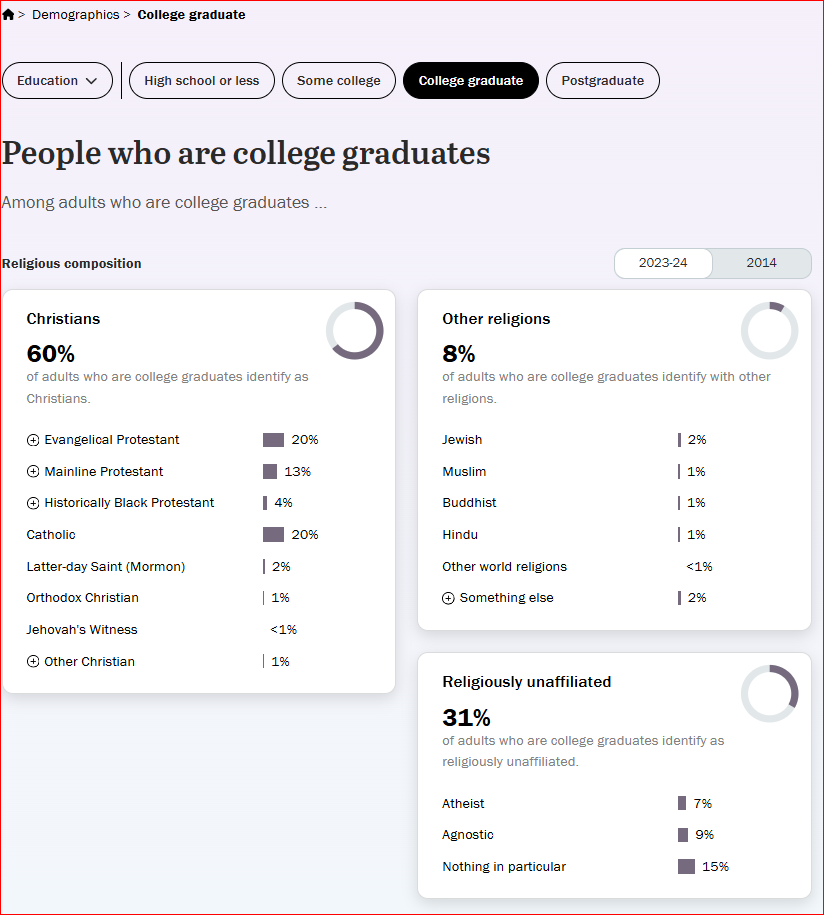The image size is (824, 915).
Task: Select the 2023-24 survey year
Action: [x=663, y=263]
